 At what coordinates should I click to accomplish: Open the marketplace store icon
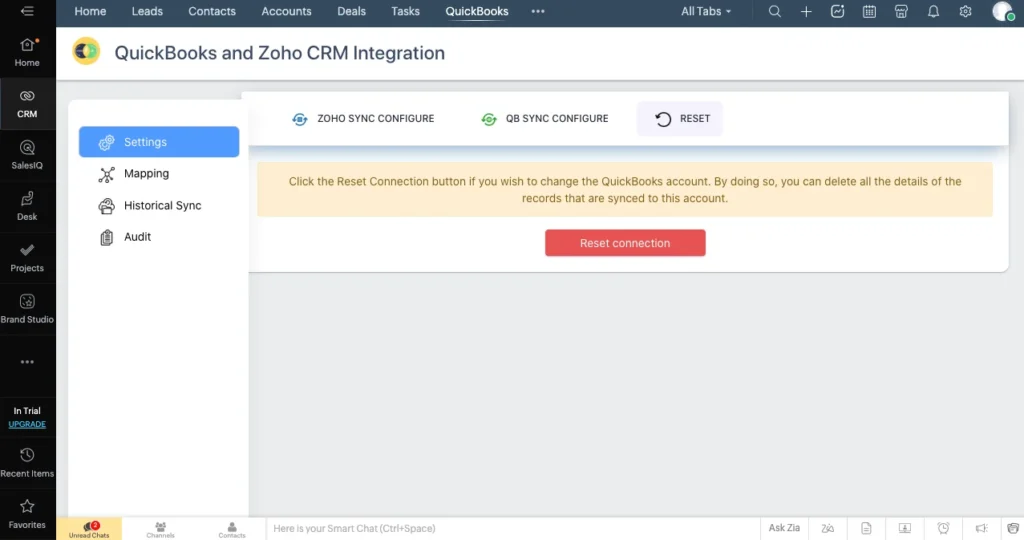pos(901,11)
